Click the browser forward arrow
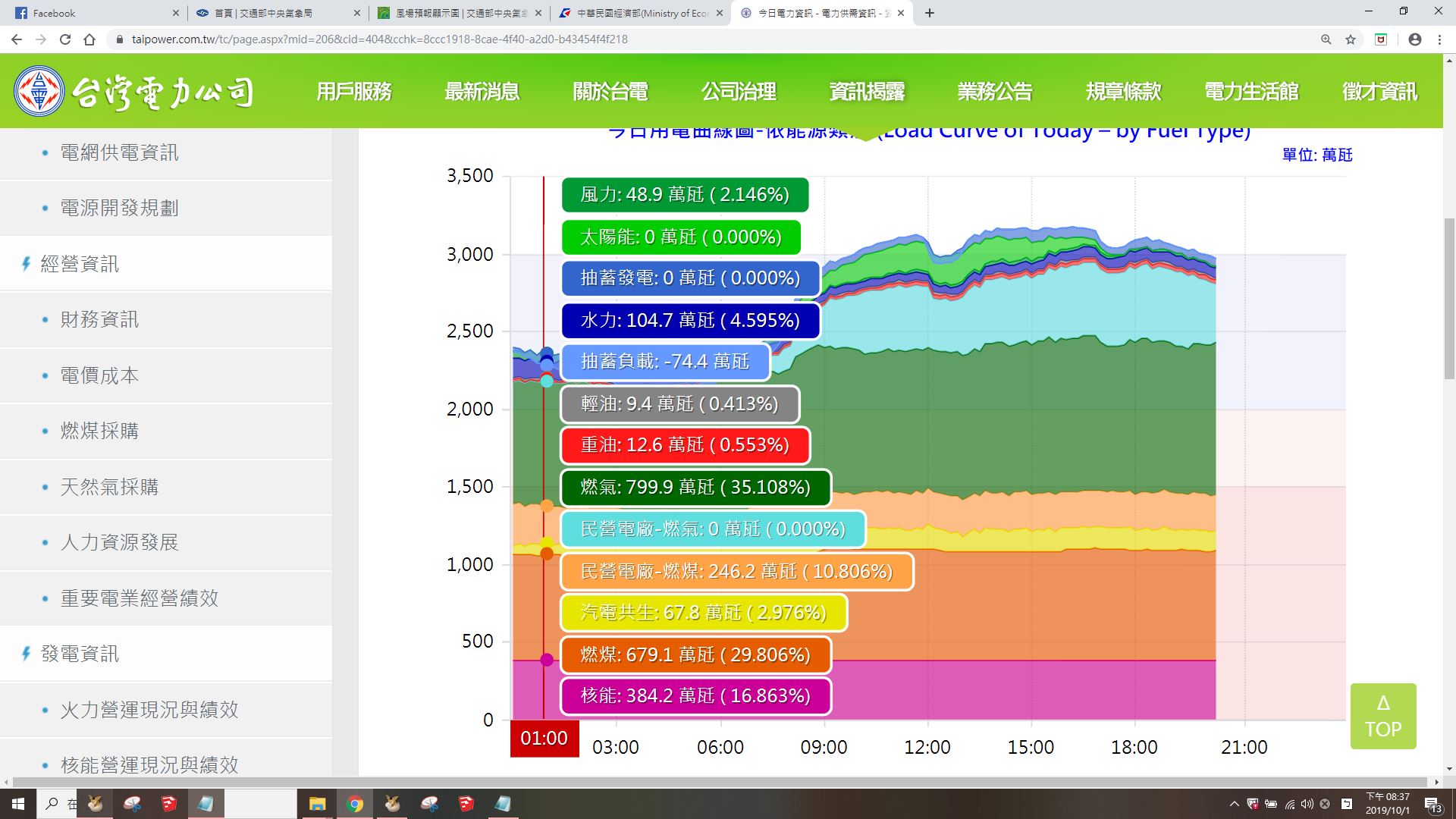 click(41, 39)
